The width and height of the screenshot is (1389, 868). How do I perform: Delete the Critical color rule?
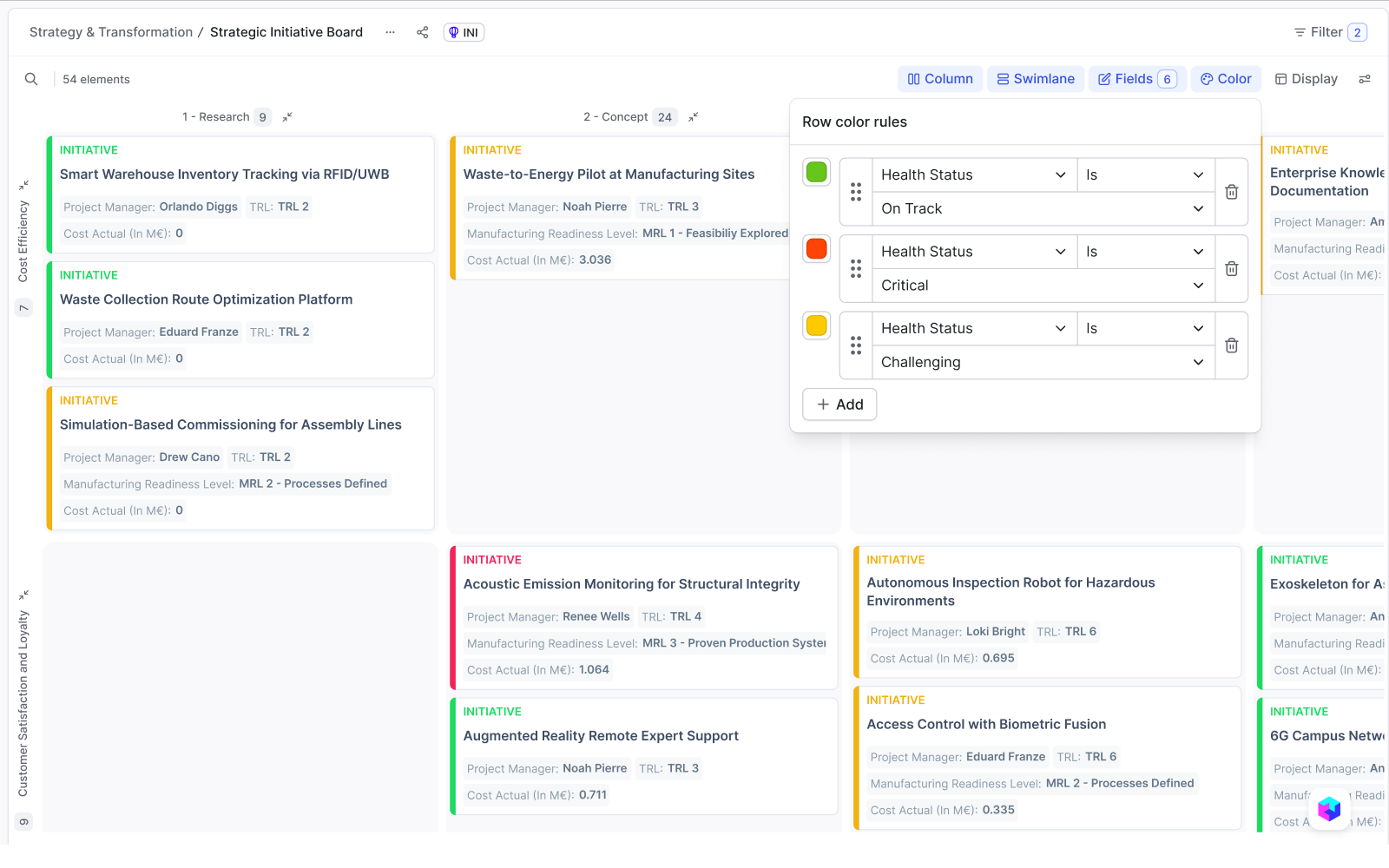pyautogui.click(x=1231, y=269)
